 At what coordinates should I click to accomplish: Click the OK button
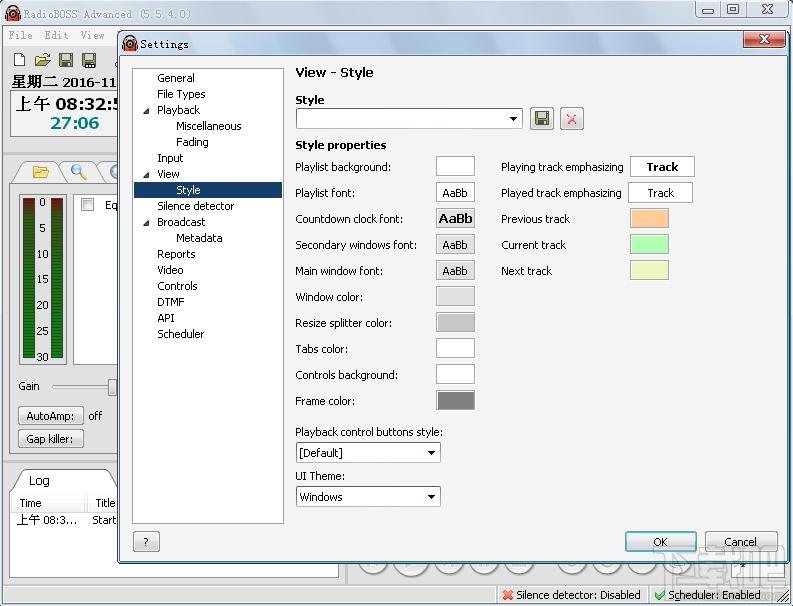pos(660,542)
